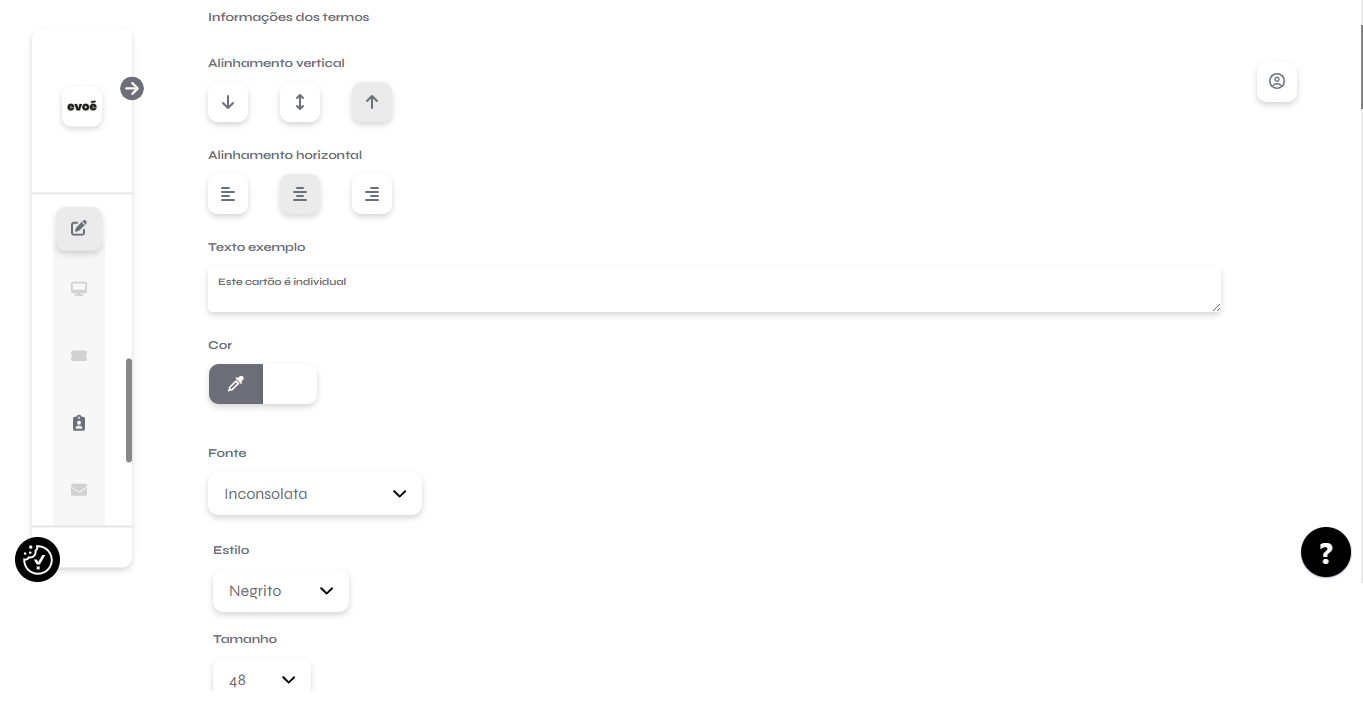1363x705 pixels.
Task: Open the Estilo dropdown showing Negrito
Action: pyautogui.click(x=281, y=591)
